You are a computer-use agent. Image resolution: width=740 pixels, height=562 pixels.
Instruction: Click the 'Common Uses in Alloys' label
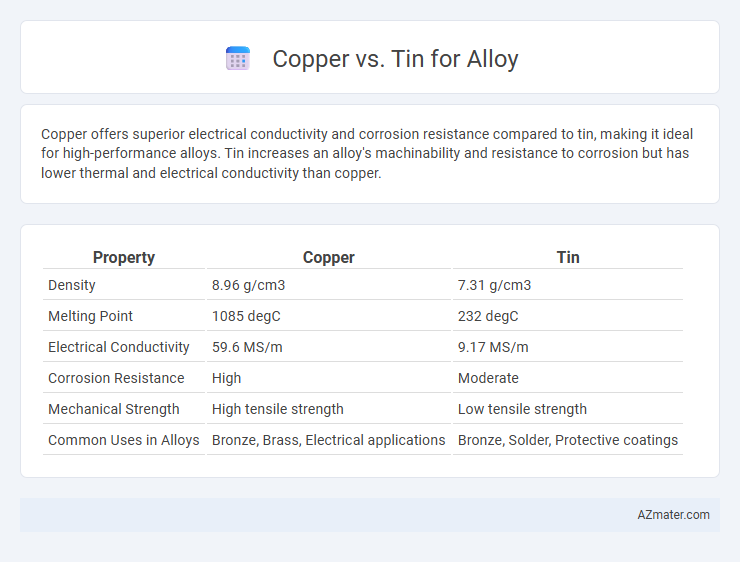[x=124, y=440]
